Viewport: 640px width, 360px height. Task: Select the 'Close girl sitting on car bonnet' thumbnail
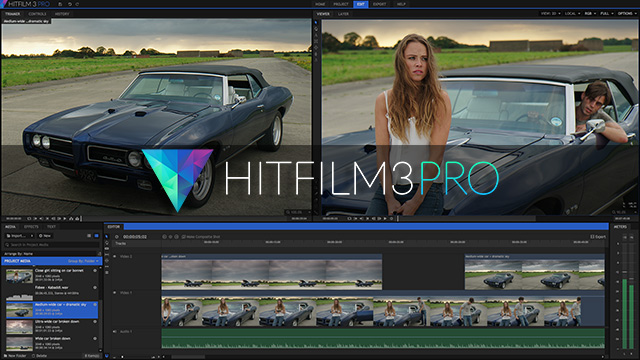pyautogui.click(x=19, y=276)
